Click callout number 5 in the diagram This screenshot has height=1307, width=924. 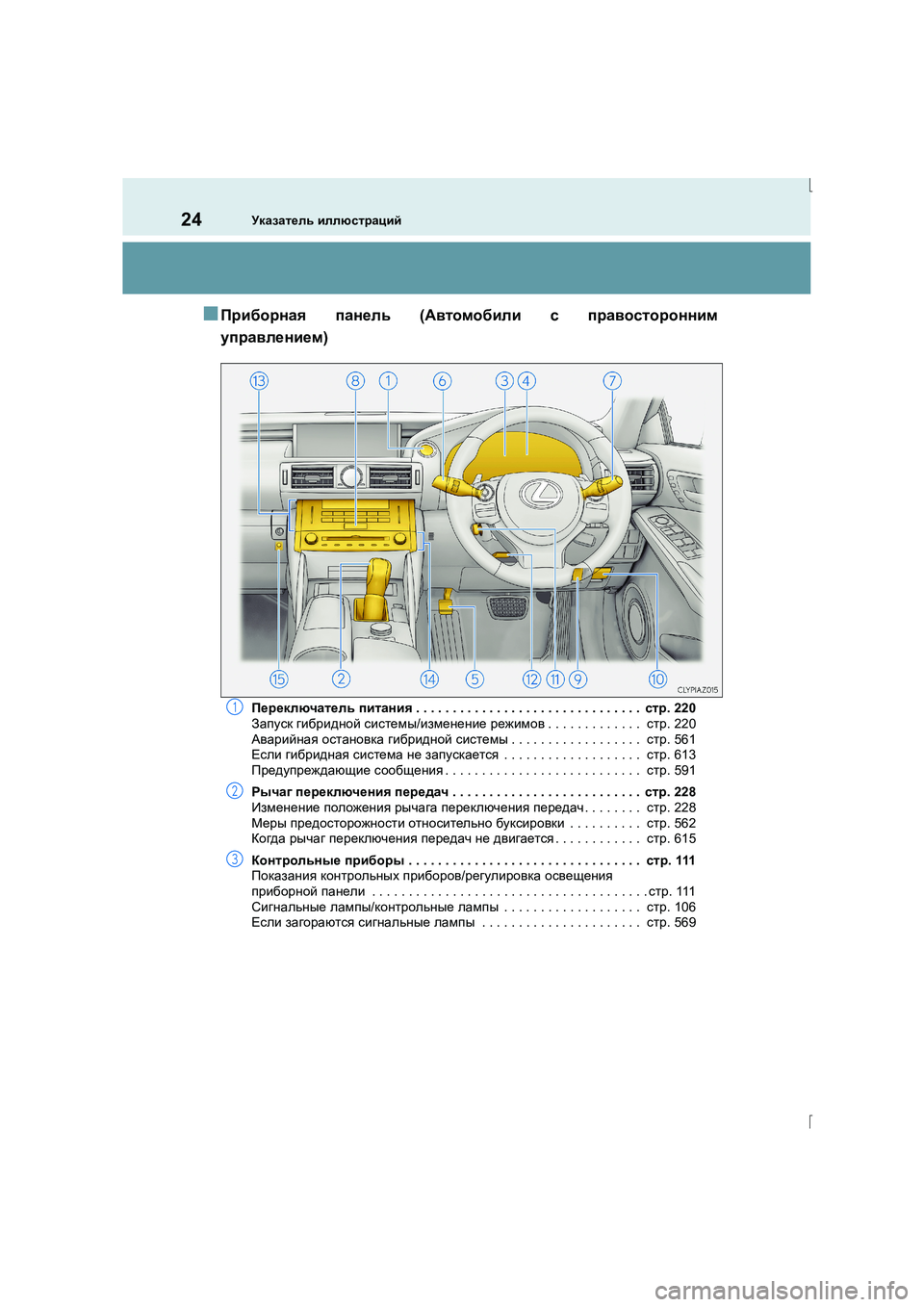475,679
